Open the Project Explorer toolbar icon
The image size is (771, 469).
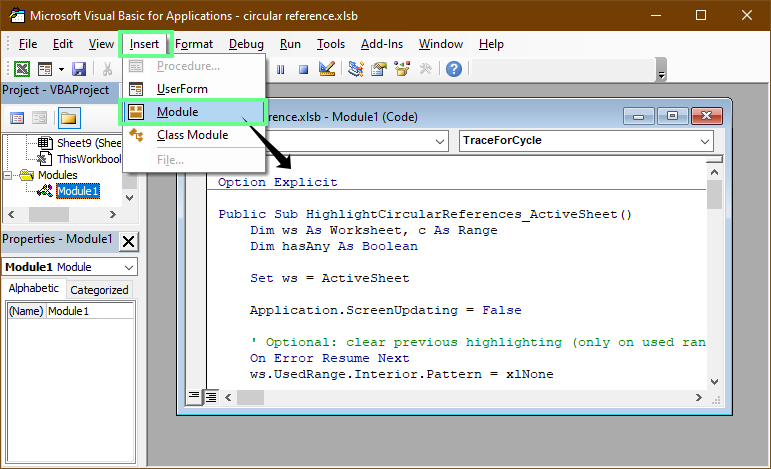356,69
